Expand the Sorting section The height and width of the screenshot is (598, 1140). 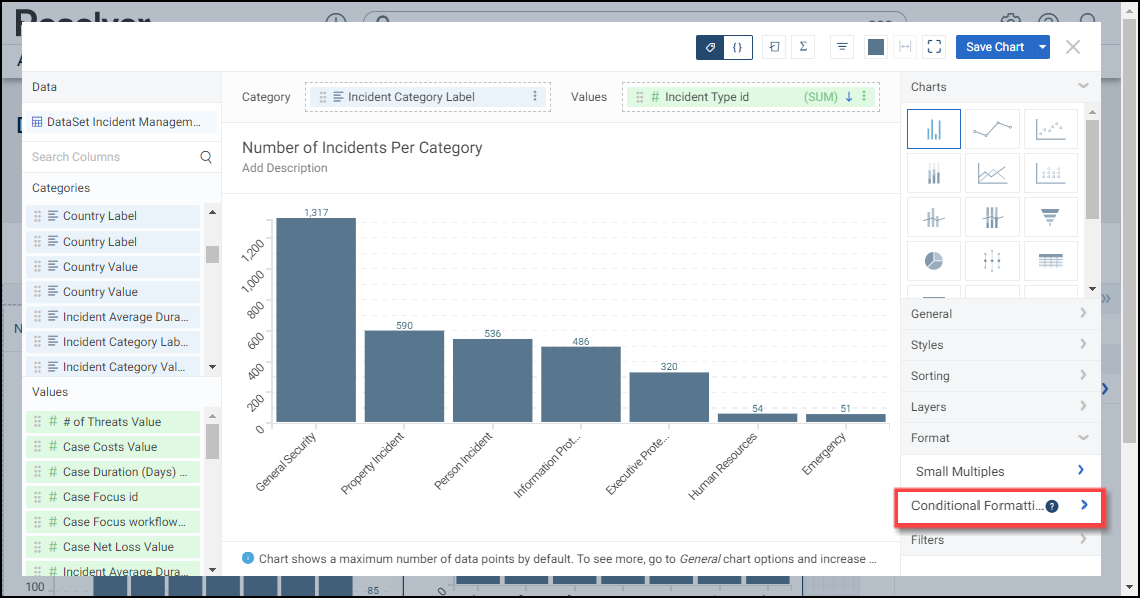1000,376
